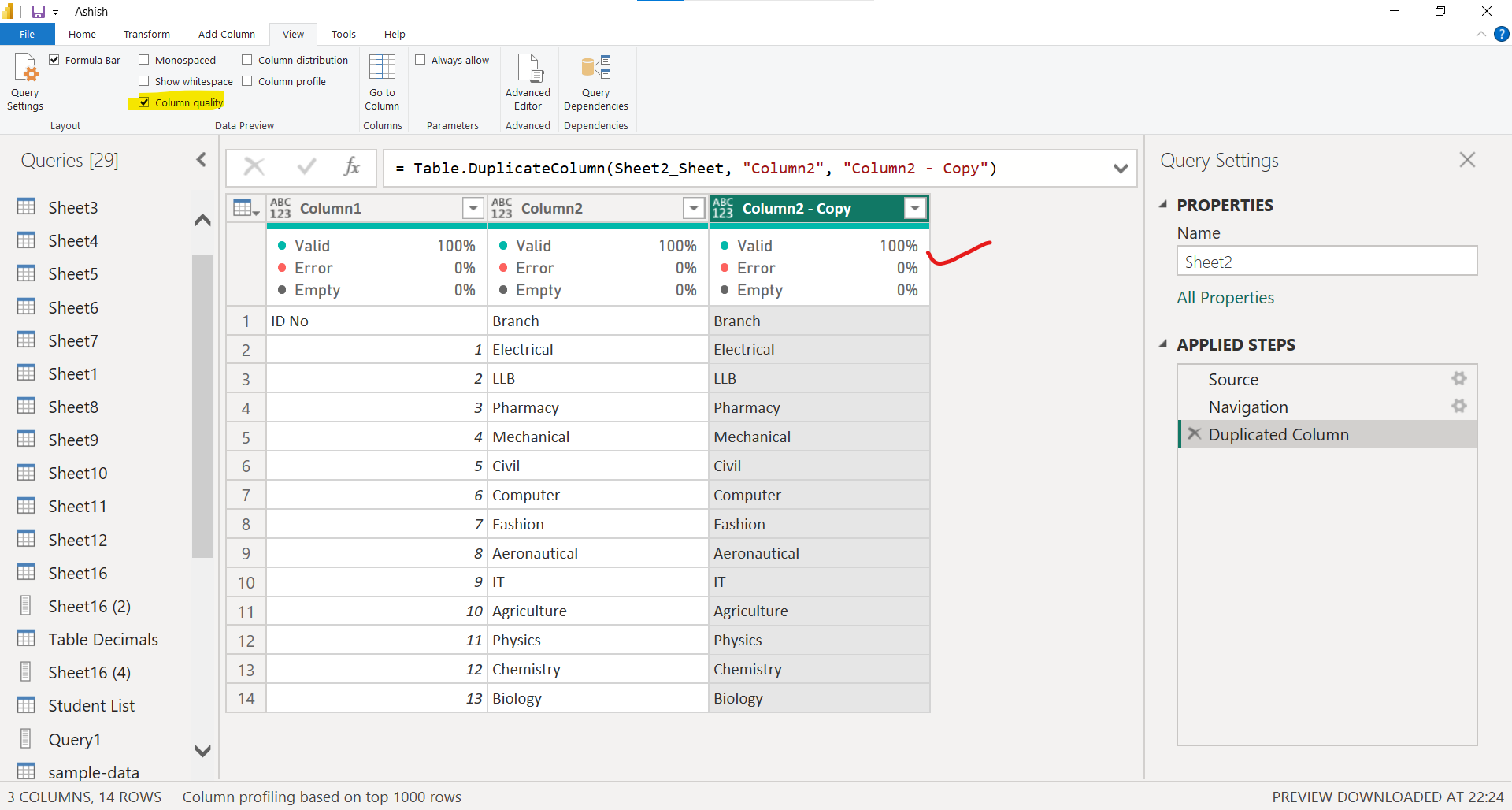1512x810 pixels.
Task: Expand the formula bar
Action: pos(1120,169)
